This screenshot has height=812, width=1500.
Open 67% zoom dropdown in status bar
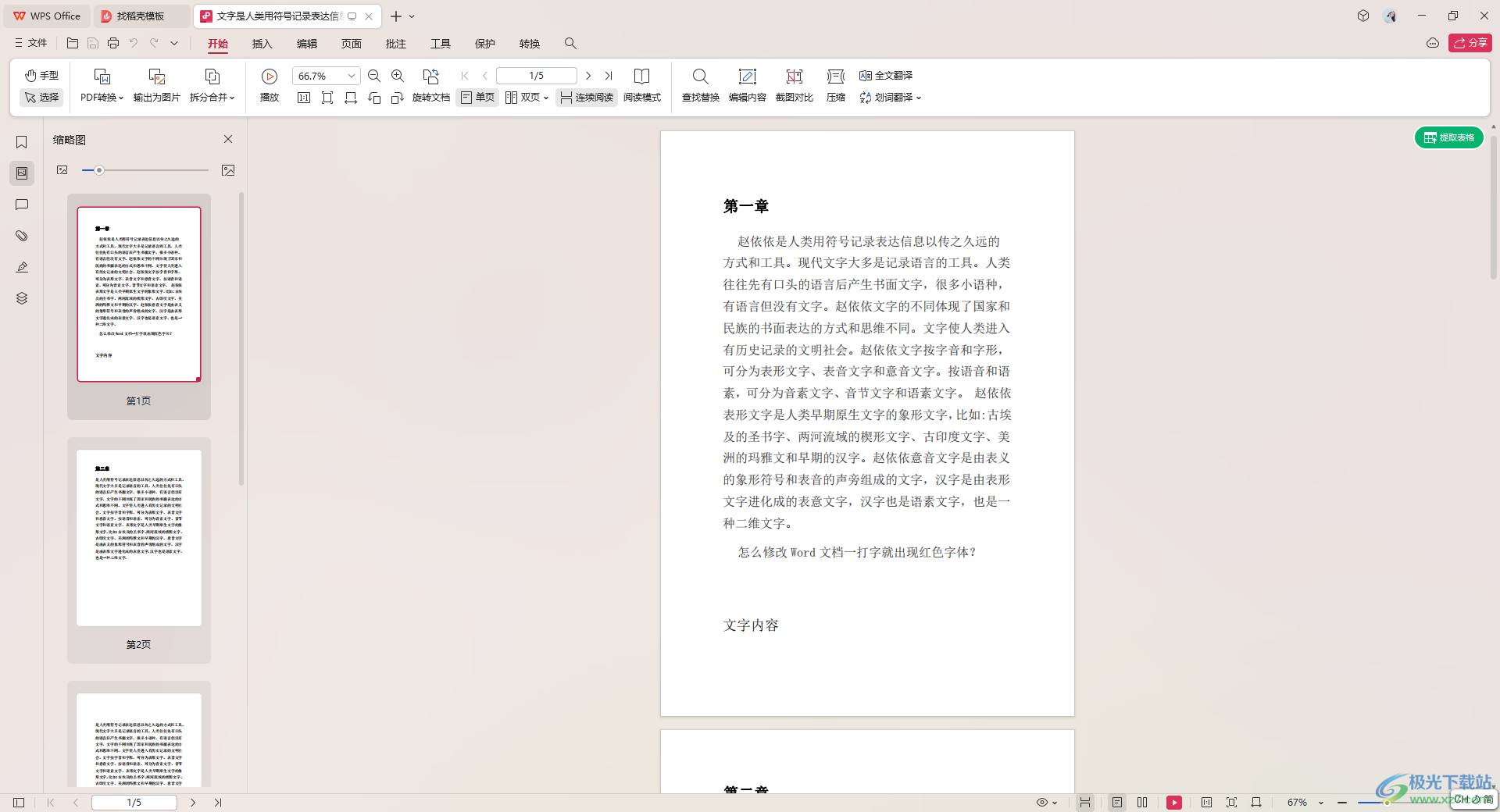1305,803
